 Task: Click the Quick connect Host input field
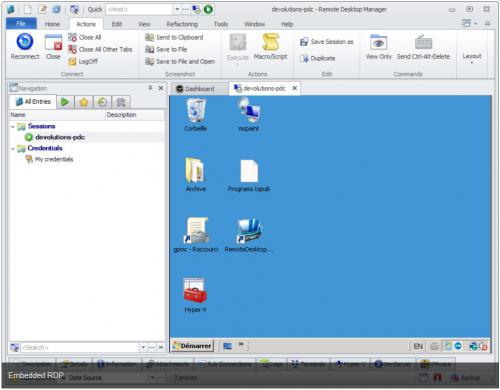tap(140, 9)
